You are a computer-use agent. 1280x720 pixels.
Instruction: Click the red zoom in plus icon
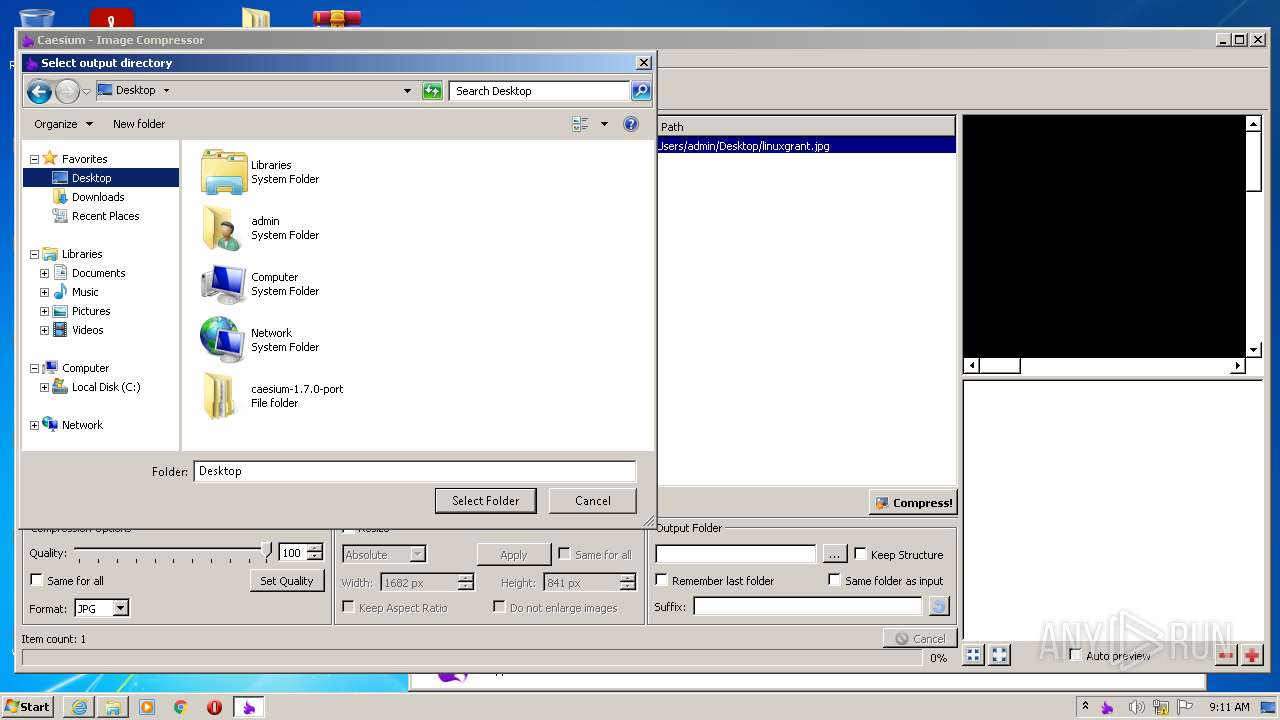point(1251,655)
